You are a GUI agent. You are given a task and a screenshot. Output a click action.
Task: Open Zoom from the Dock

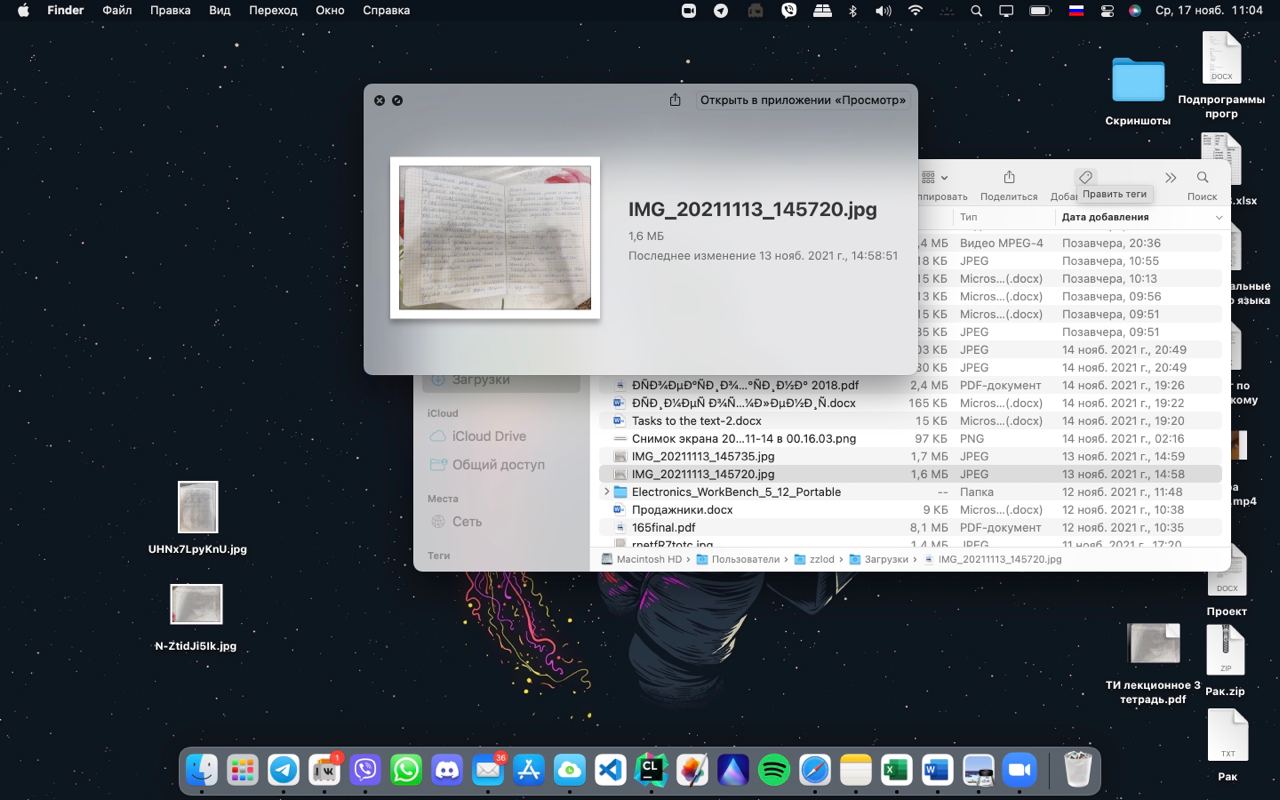pos(1019,770)
